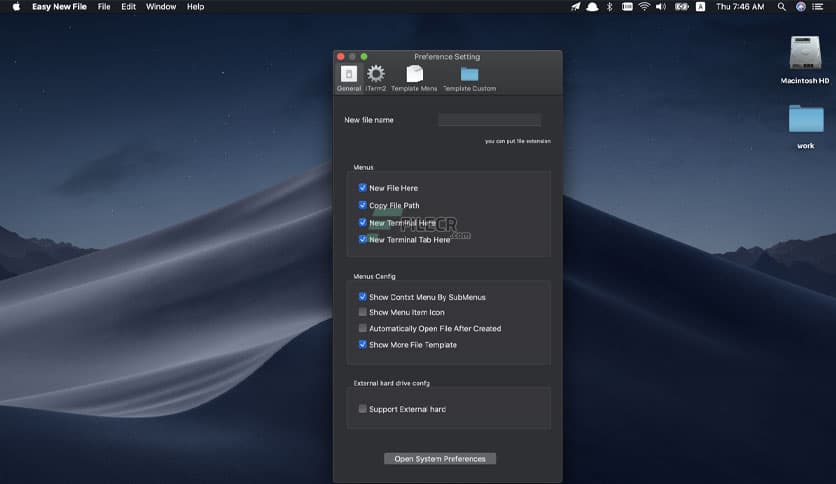Enable Automatically Open File After Created
This screenshot has width=836, height=484.
pos(363,328)
